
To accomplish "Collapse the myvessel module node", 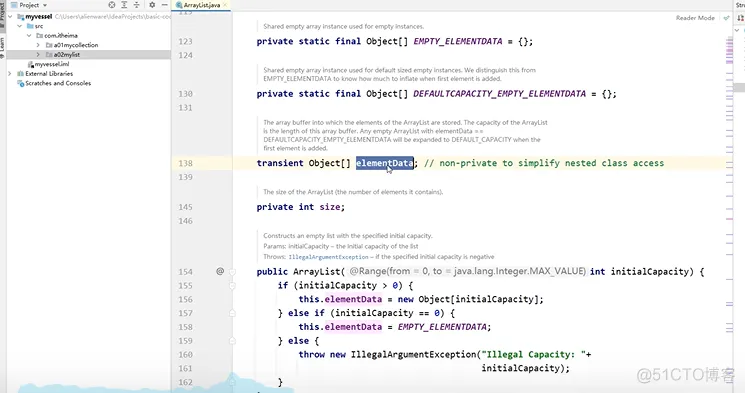I will 10,17.
